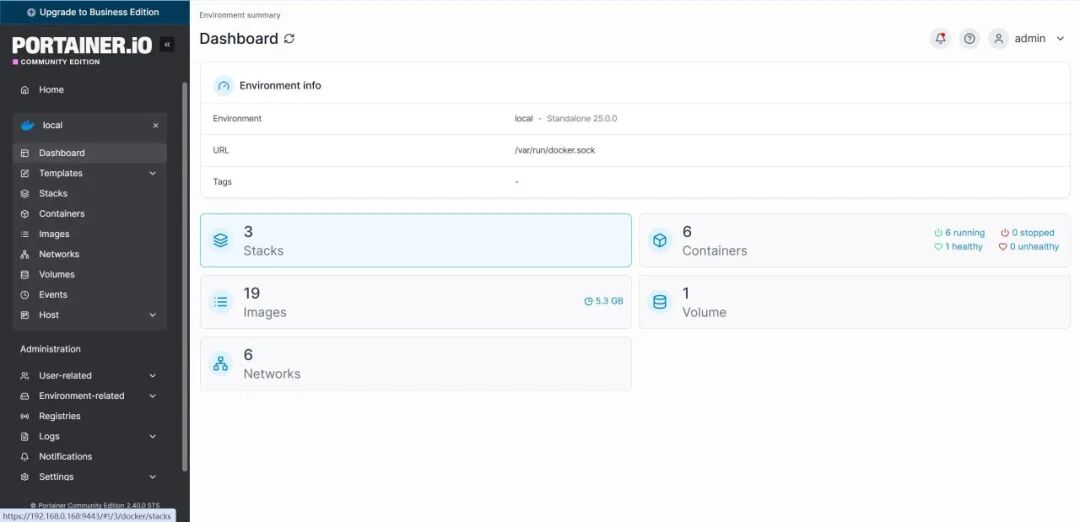Click the sidebar vertical scrollbar
This screenshot has height=522, width=1080.
(185, 275)
